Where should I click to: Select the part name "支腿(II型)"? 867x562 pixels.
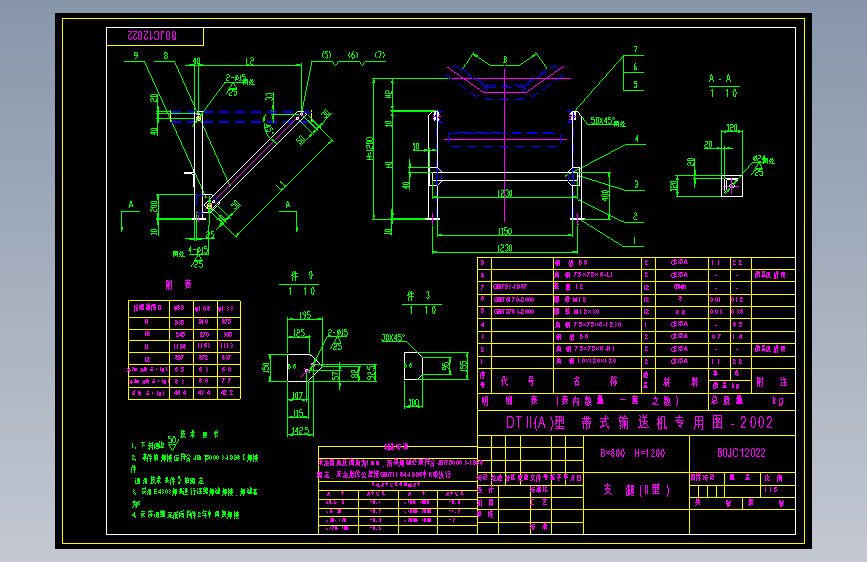point(637,490)
